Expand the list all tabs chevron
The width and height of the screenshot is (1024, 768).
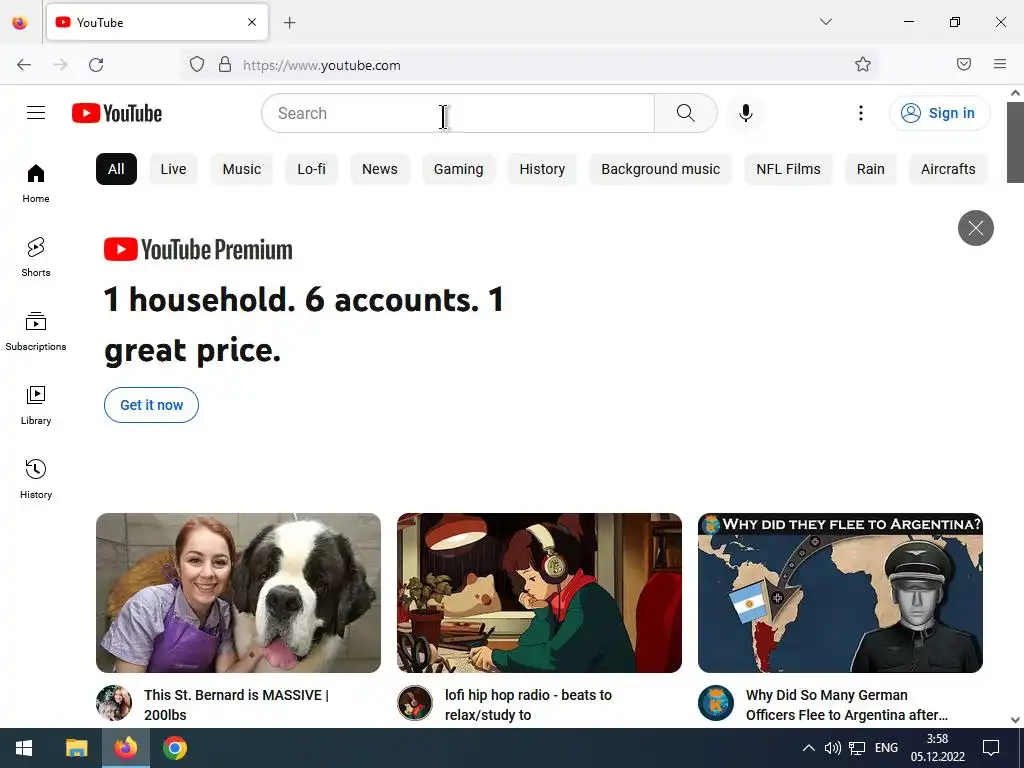[x=826, y=22]
